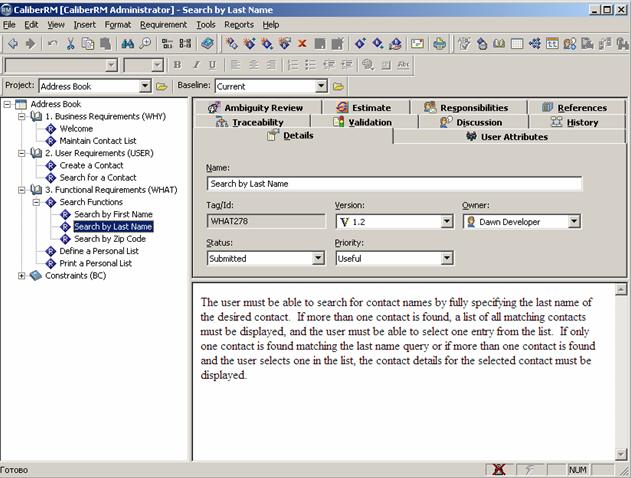
Task: Switch to the Discussion tab
Action: click(473, 122)
